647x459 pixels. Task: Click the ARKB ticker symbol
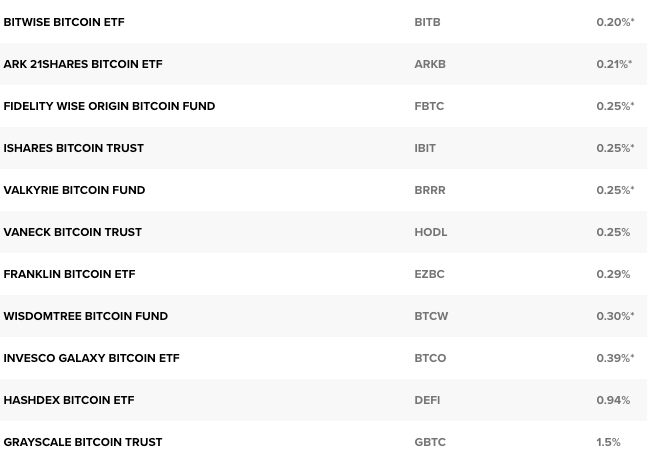430,64
